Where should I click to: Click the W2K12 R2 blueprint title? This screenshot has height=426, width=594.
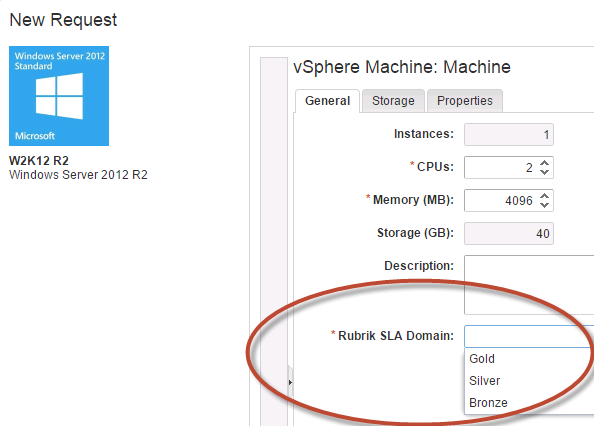click(x=39, y=161)
